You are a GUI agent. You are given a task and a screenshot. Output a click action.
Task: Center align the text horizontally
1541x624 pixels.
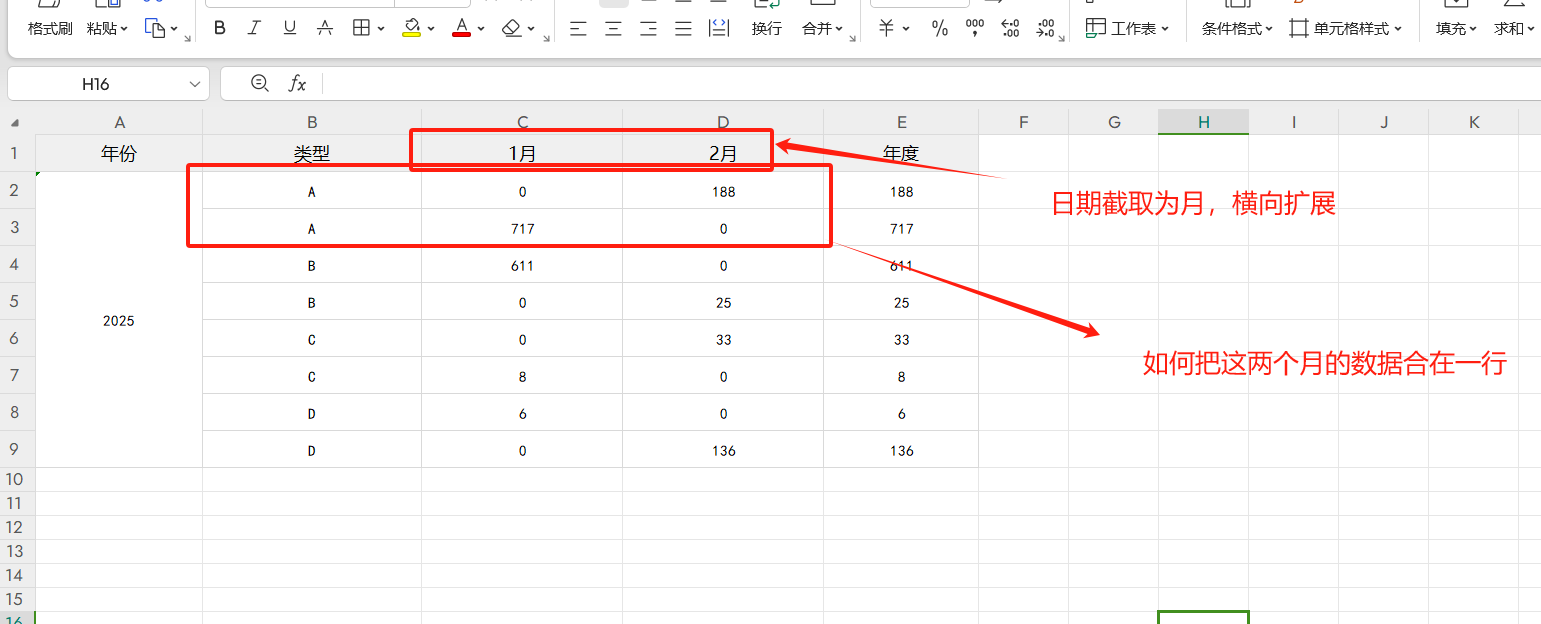[x=613, y=28]
